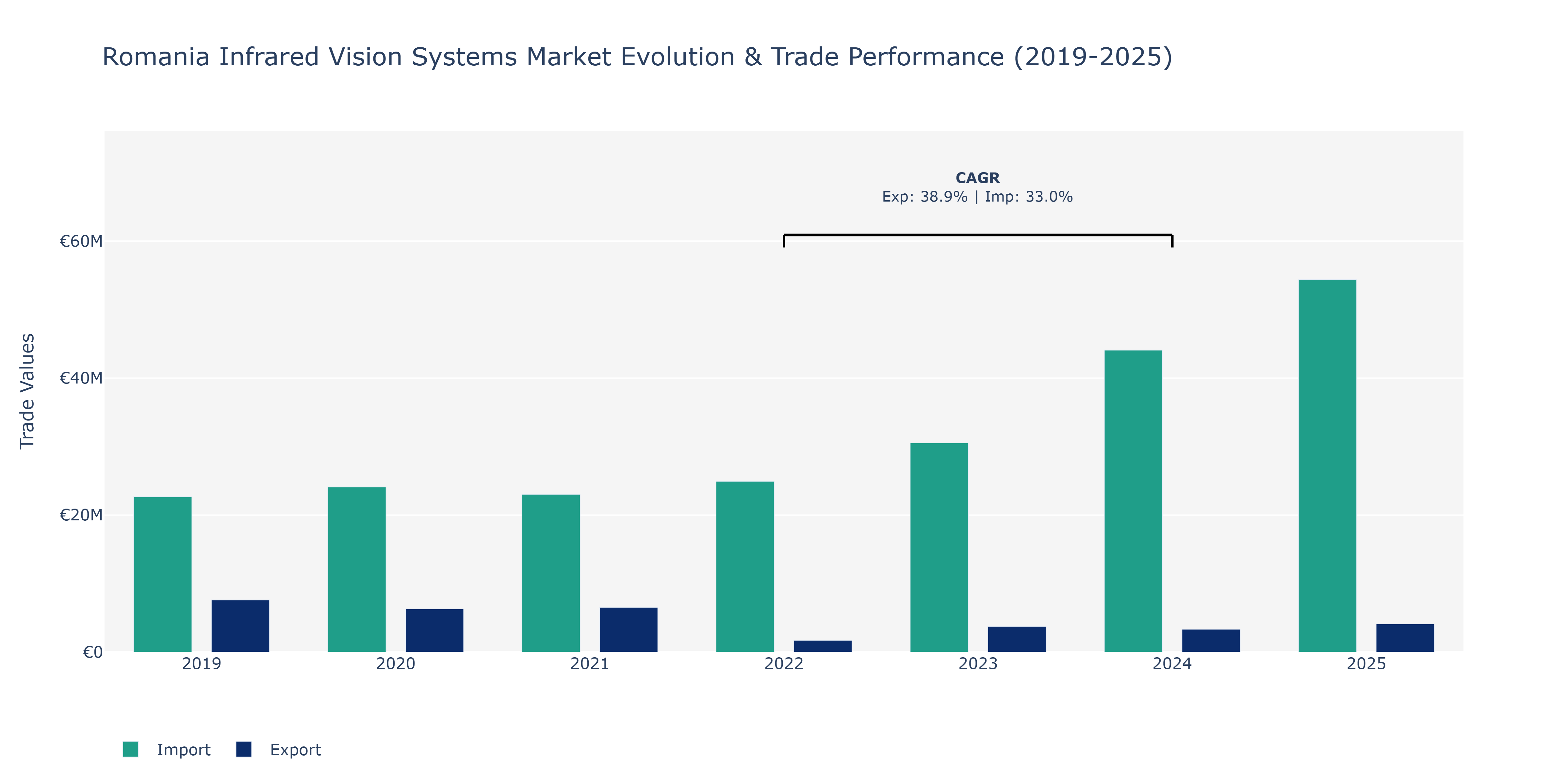This screenshot has width=1568, height=784.
Task: Select the 2022 Import bar
Action: (745, 567)
